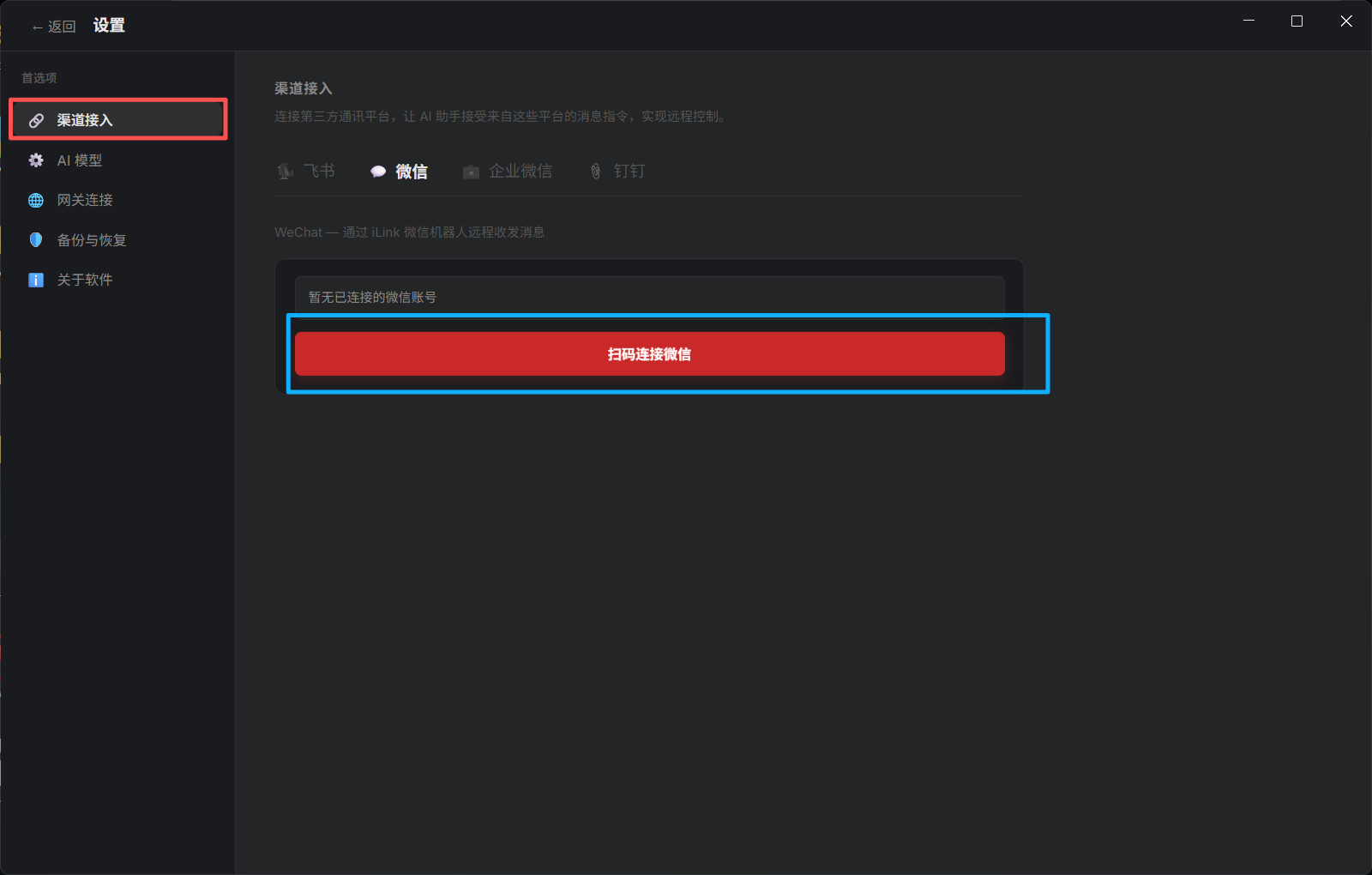Click the WeChat iLink description line

pos(410,232)
